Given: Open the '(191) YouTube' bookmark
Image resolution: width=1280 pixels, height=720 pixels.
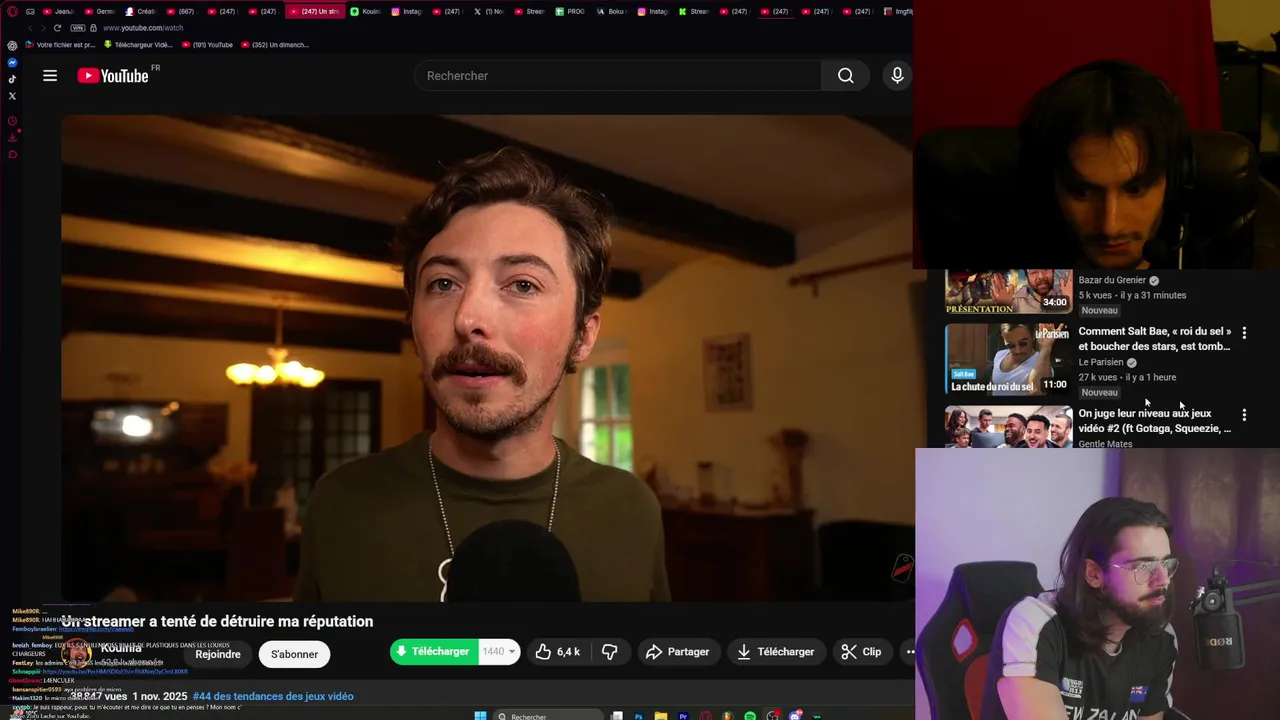Looking at the screenshot, I should tap(207, 45).
